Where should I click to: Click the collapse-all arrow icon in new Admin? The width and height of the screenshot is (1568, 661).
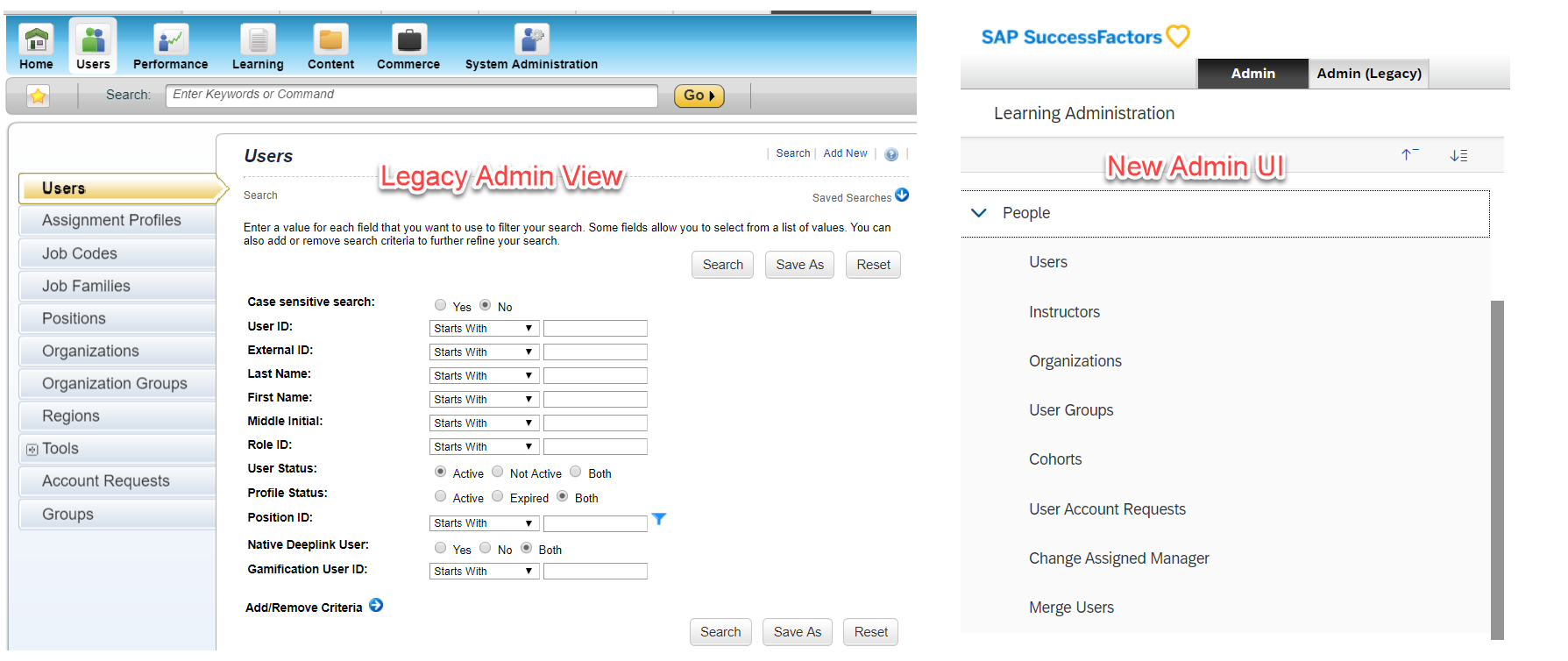point(1409,155)
